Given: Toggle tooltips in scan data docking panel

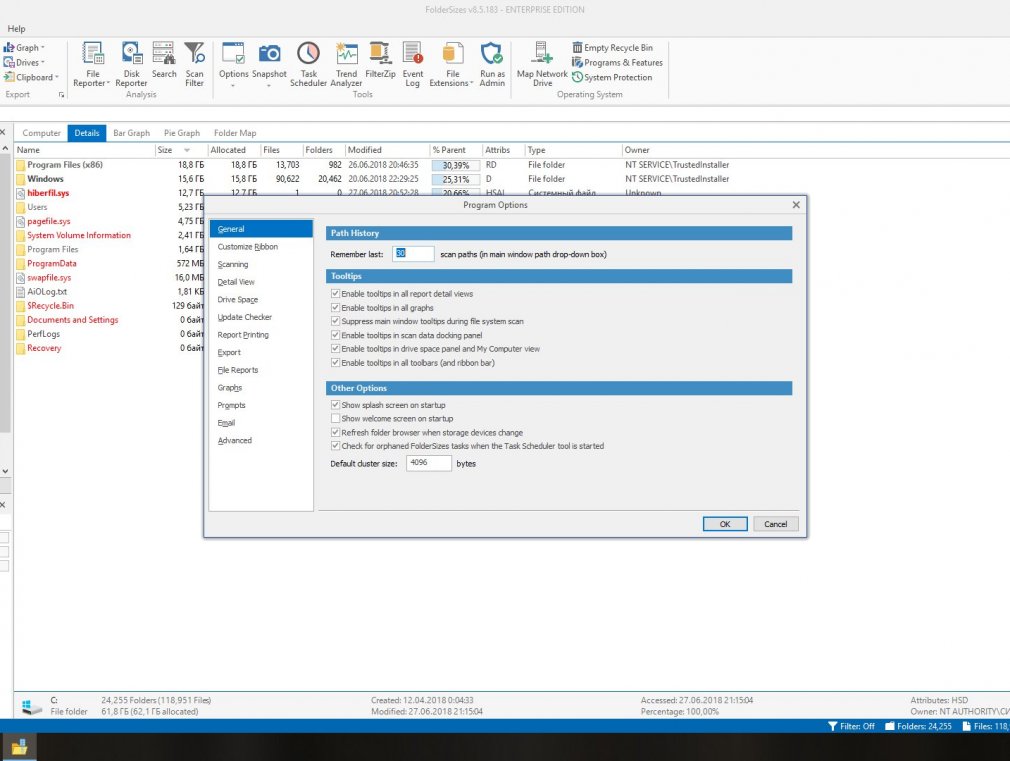Looking at the screenshot, I should 335,335.
